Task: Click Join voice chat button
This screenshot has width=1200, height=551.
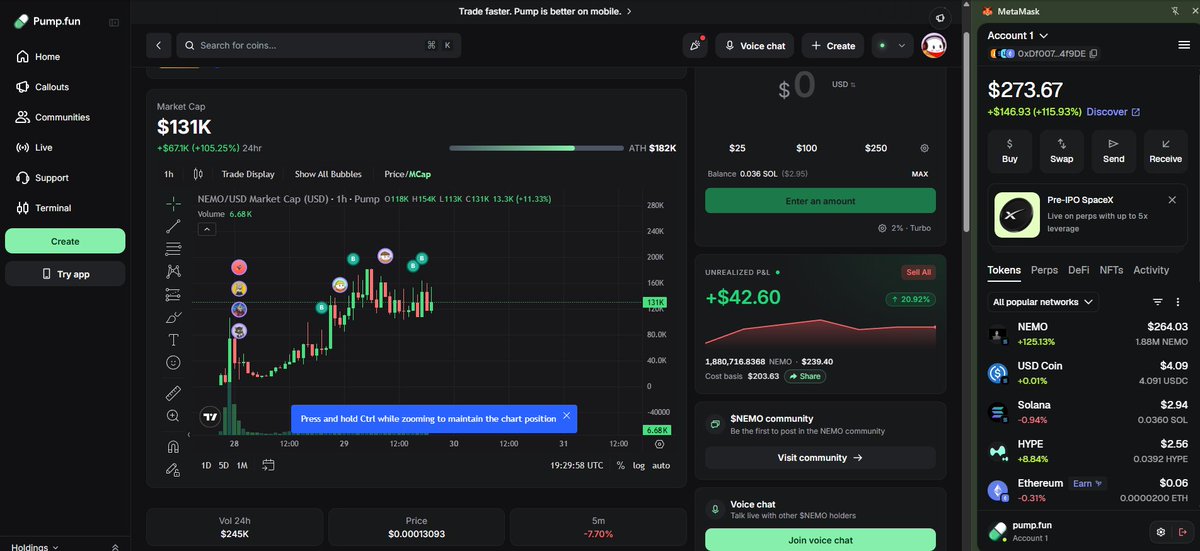Action: [x=820, y=540]
